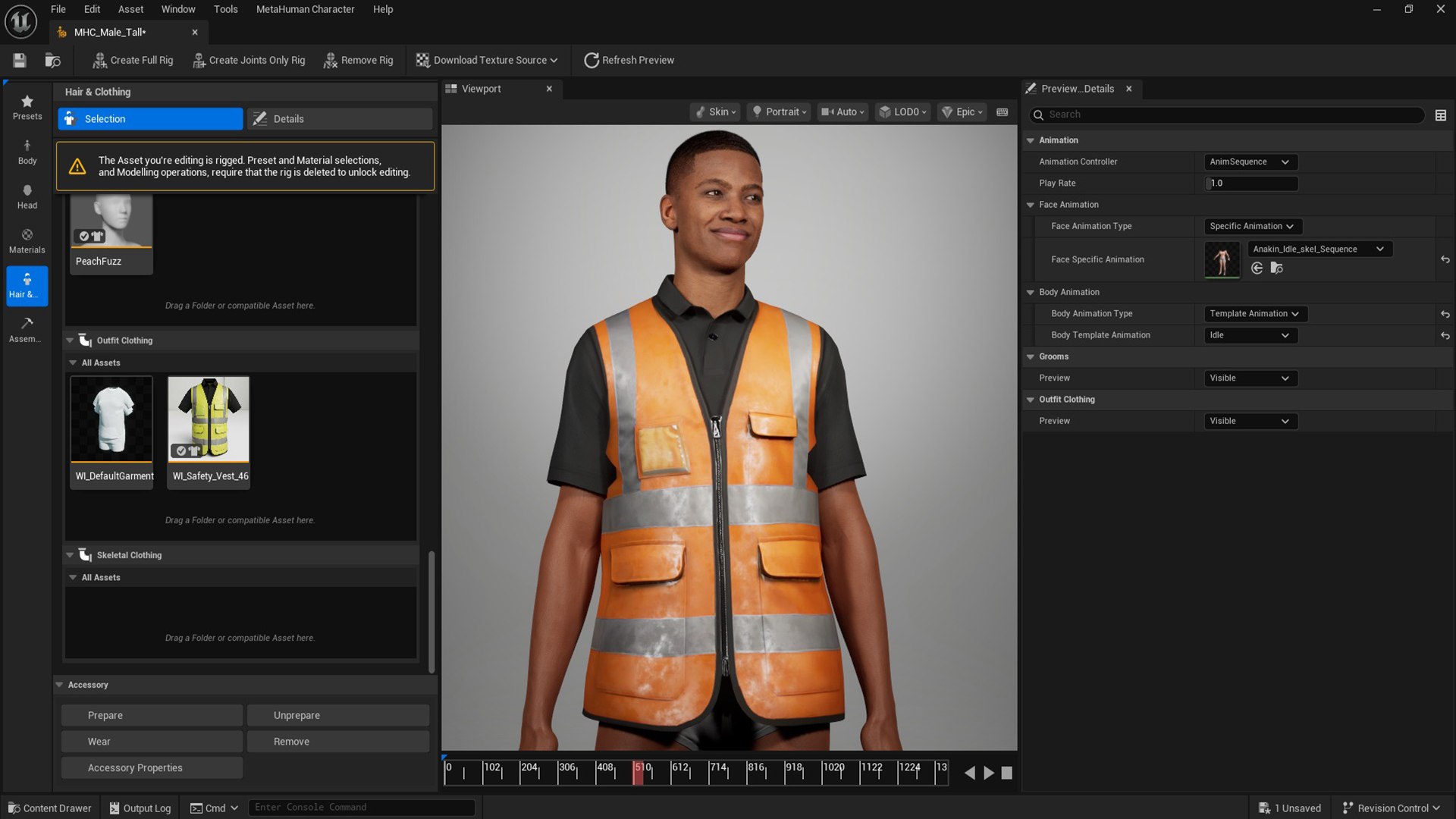Open the details panel settings grid icon

(1440, 115)
